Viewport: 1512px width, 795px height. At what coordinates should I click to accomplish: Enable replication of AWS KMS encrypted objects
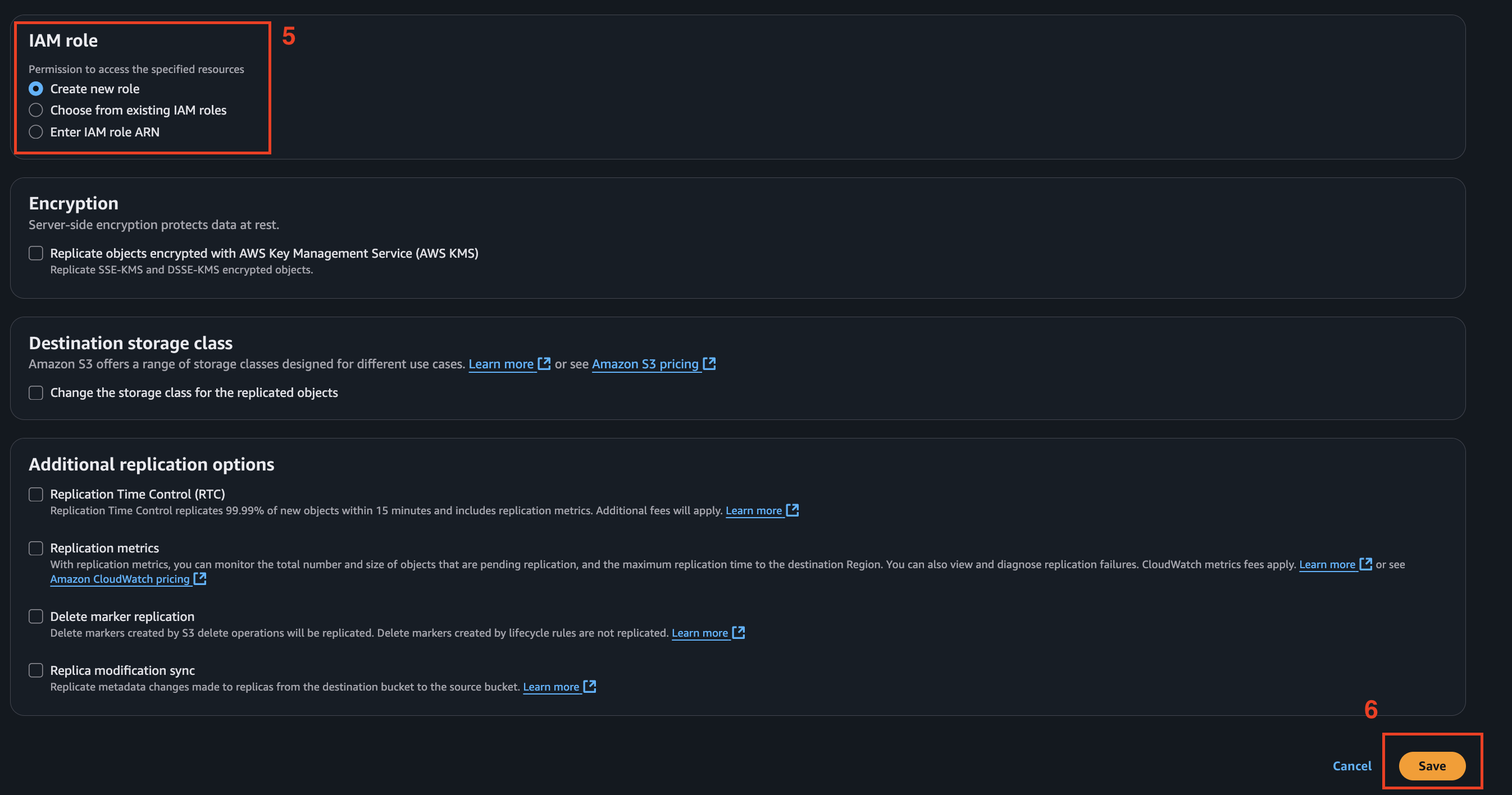click(x=36, y=253)
